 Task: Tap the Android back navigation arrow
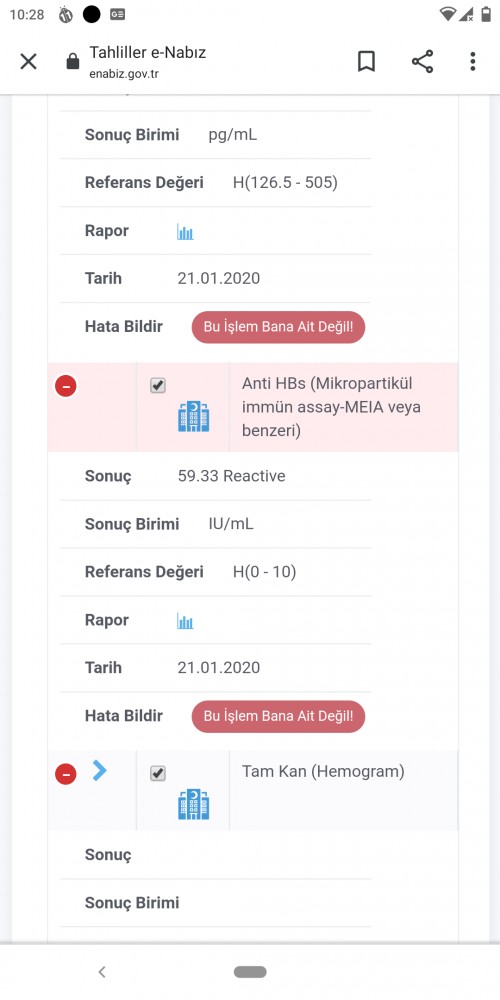[102, 972]
